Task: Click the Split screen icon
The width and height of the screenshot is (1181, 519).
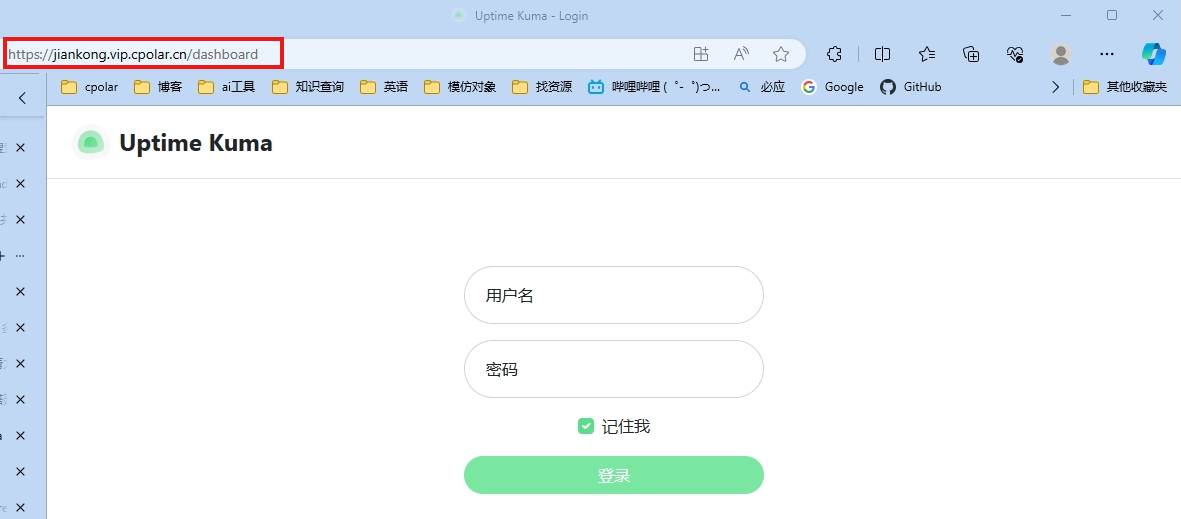Action: pos(882,54)
